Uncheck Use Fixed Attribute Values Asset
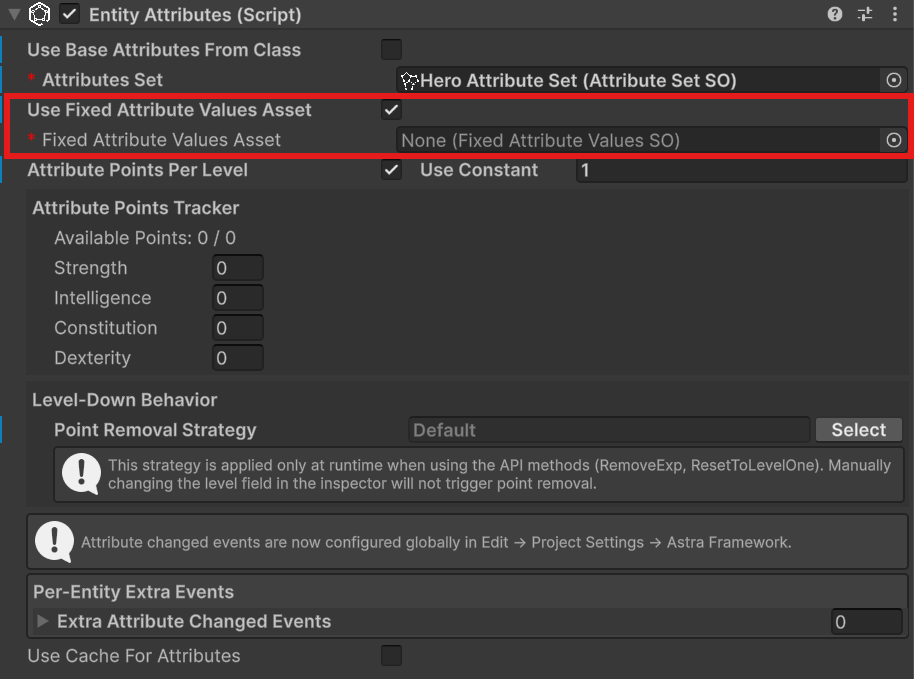Image resolution: width=915 pixels, height=679 pixels. pos(392,110)
